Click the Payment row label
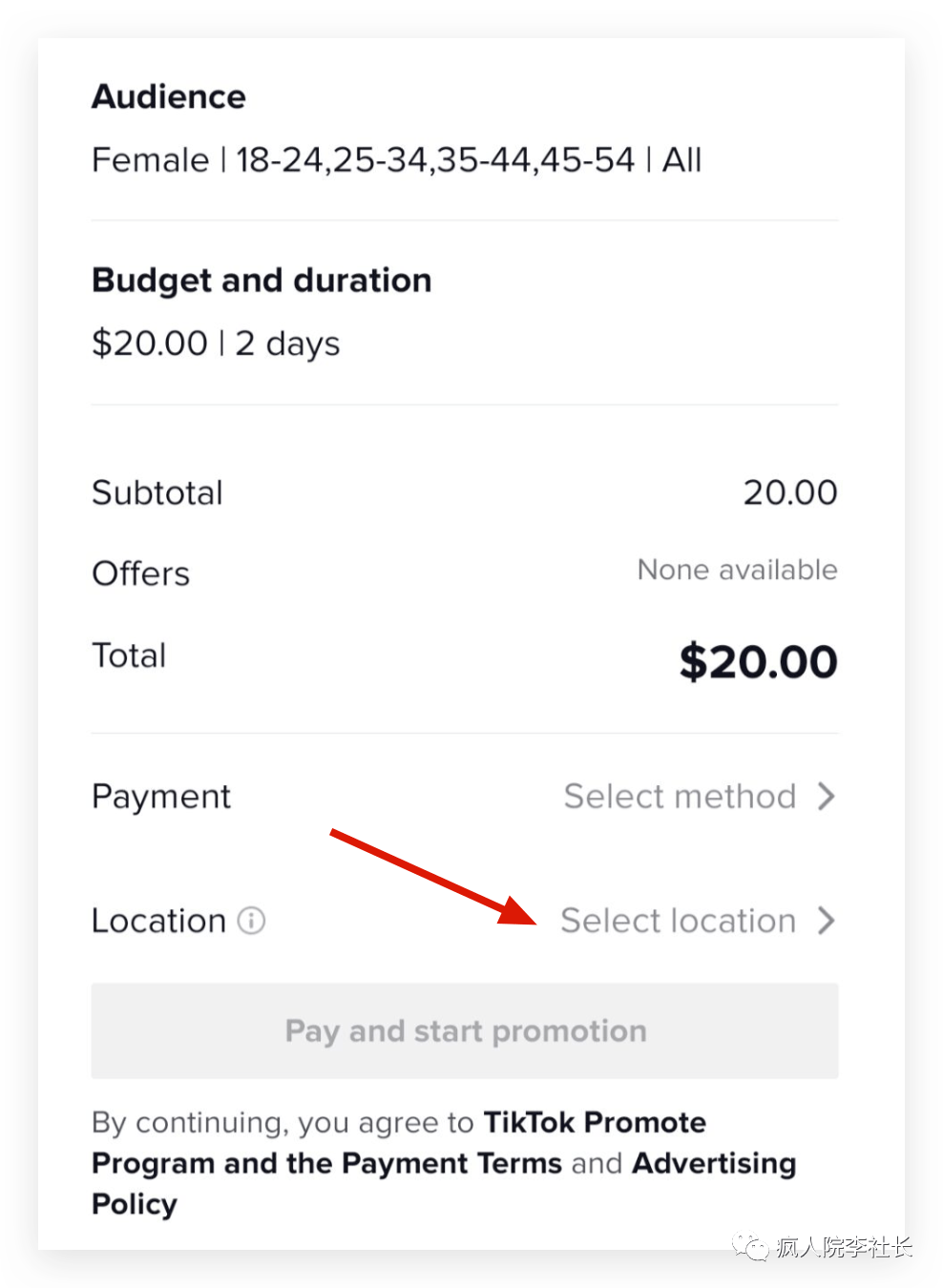This screenshot has width=943, height=1288. pos(161,796)
